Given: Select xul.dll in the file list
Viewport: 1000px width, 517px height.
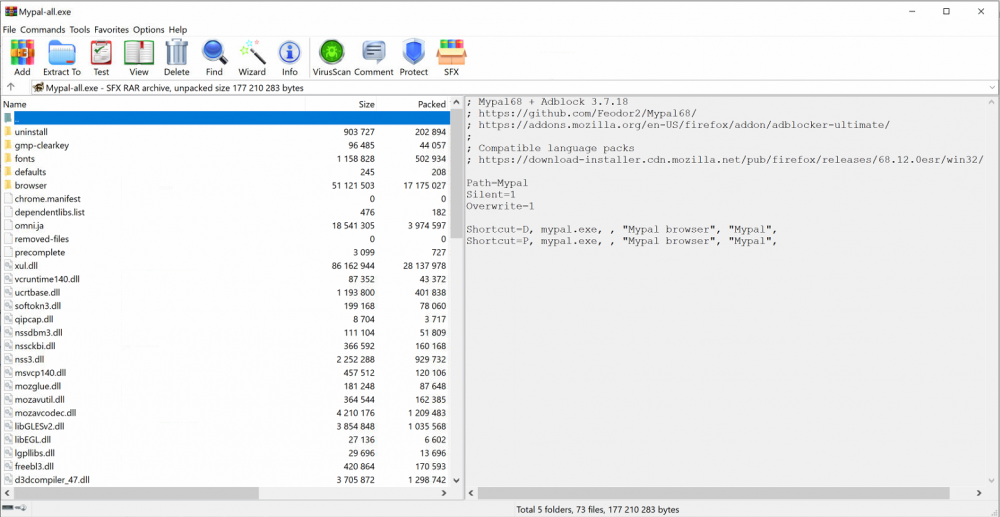Looking at the screenshot, I should (x=26, y=266).
